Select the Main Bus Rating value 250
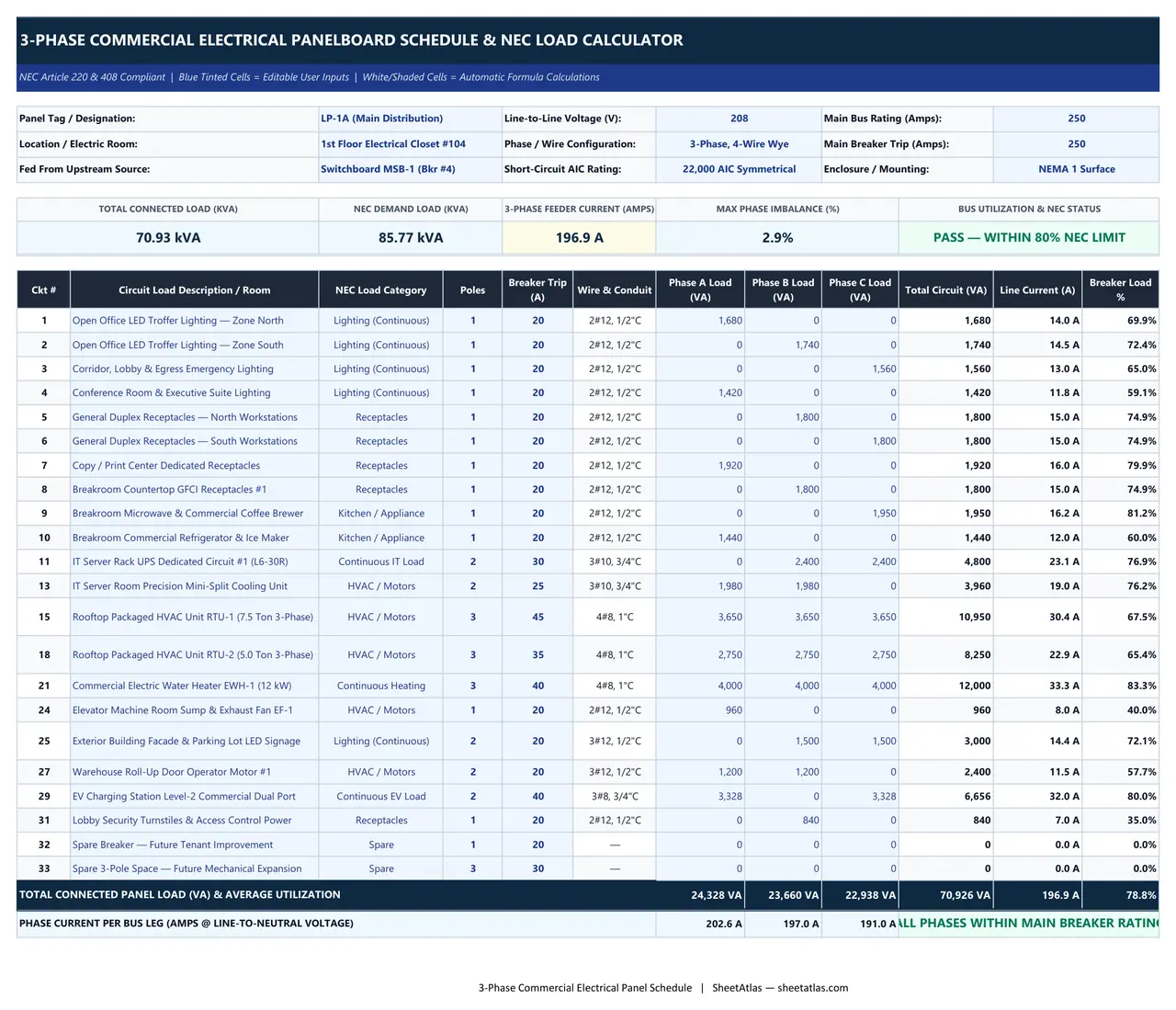This screenshot has height=1010, width=1176. click(x=1076, y=119)
